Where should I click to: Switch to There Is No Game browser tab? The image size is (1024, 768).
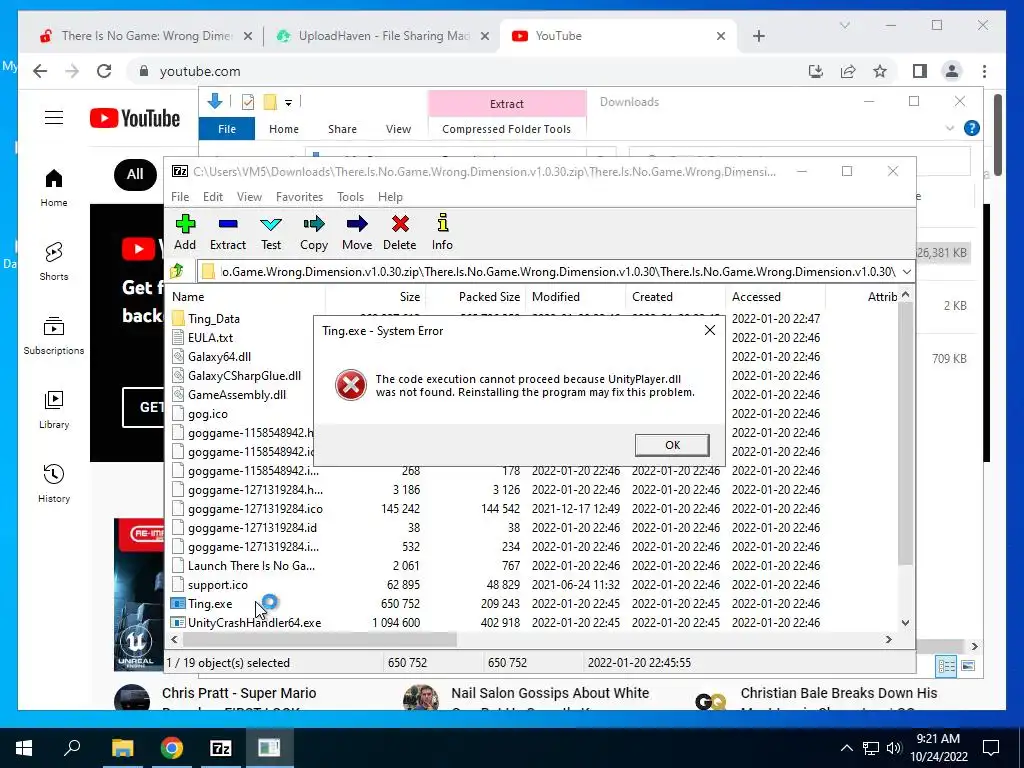tap(146, 36)
